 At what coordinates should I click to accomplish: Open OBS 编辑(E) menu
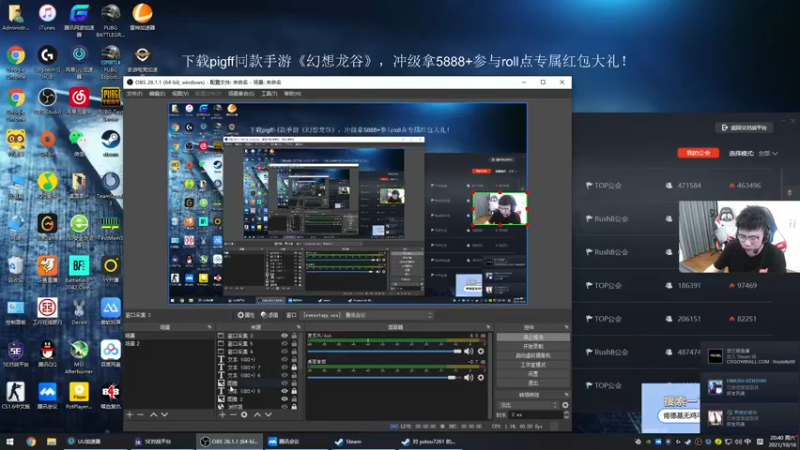[x=157, y=94]
